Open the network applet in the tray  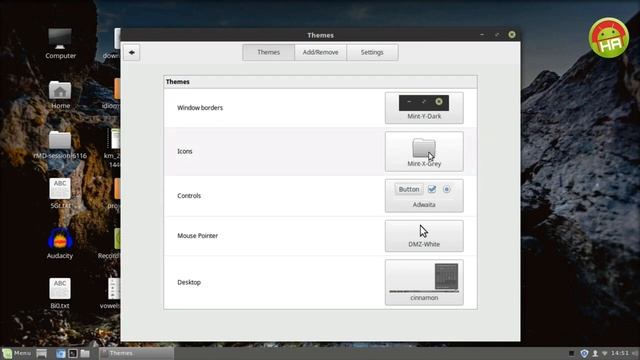[x=604, y=353]
